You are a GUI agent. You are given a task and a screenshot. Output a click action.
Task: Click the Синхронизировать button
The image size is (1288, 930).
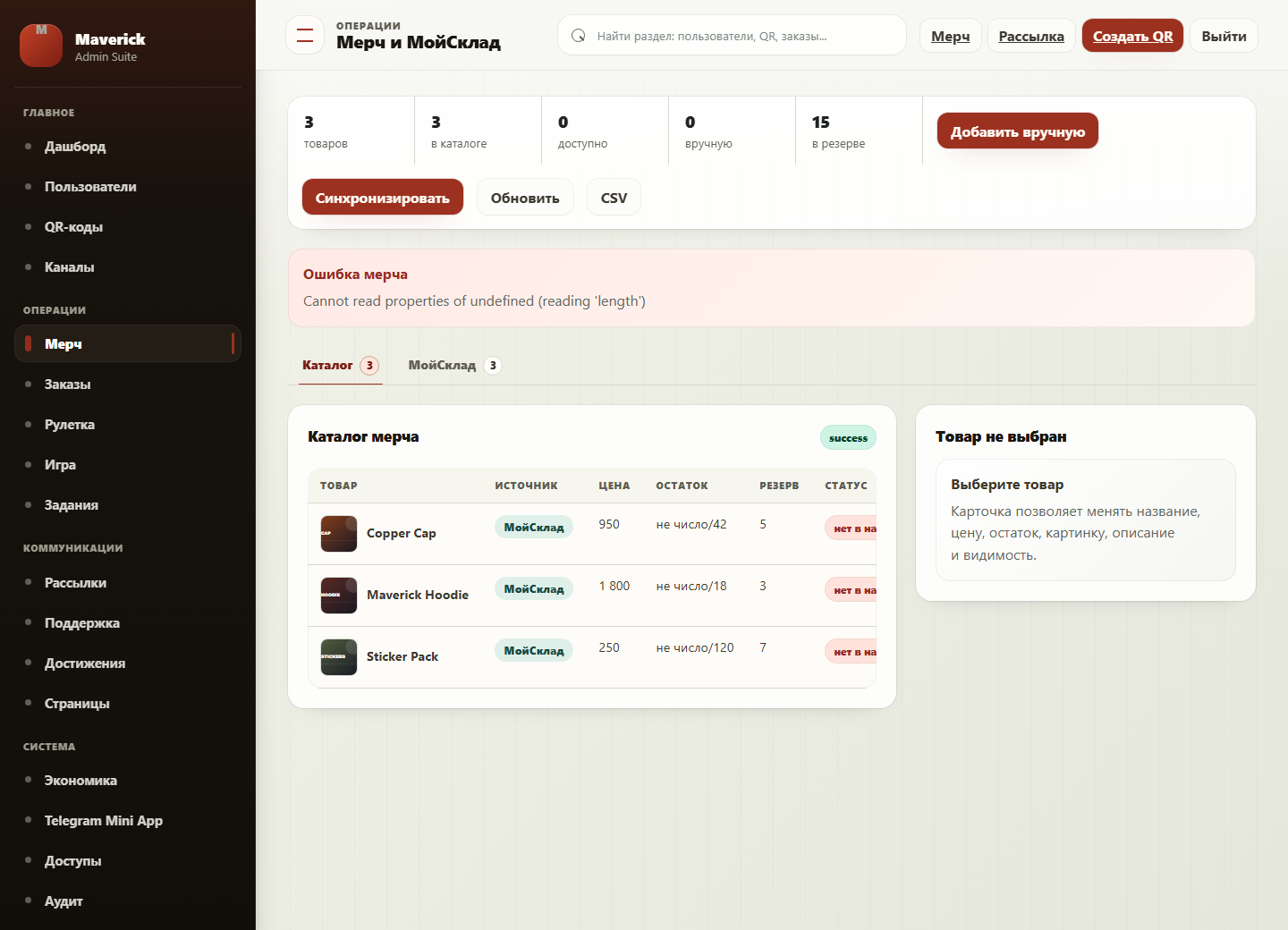point(383,198)
